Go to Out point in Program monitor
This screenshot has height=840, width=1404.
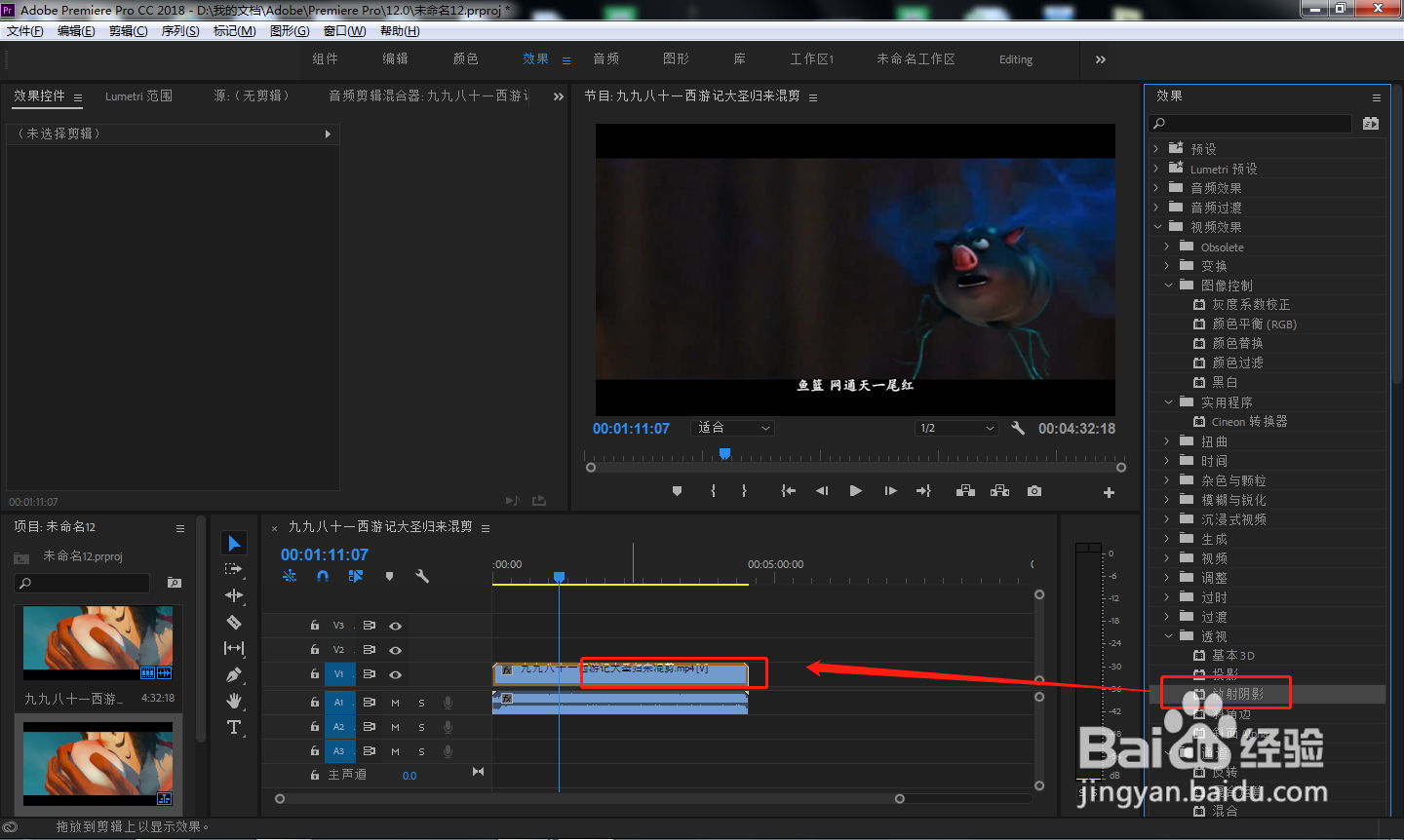(x=923, y=491)
